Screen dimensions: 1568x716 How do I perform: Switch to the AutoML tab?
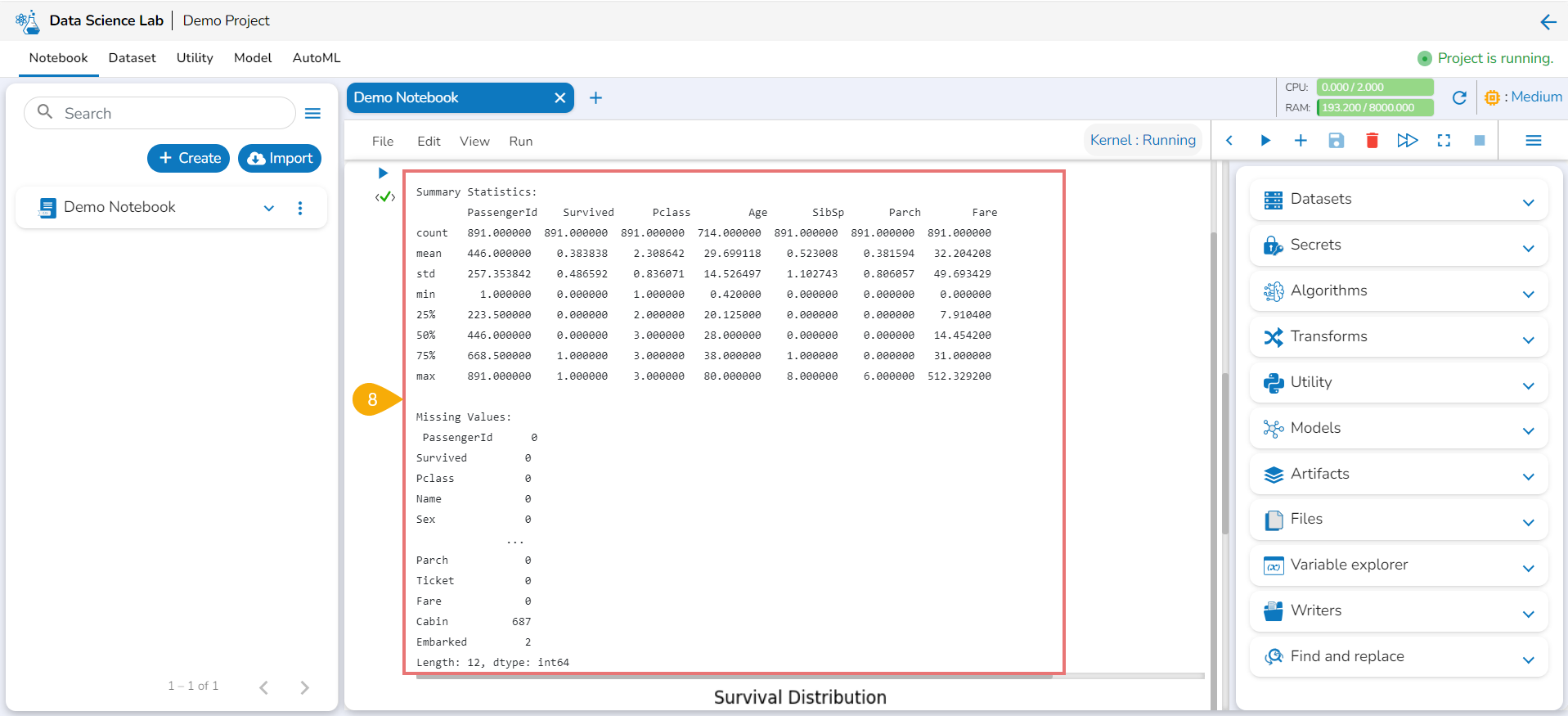tap(317, 58)
